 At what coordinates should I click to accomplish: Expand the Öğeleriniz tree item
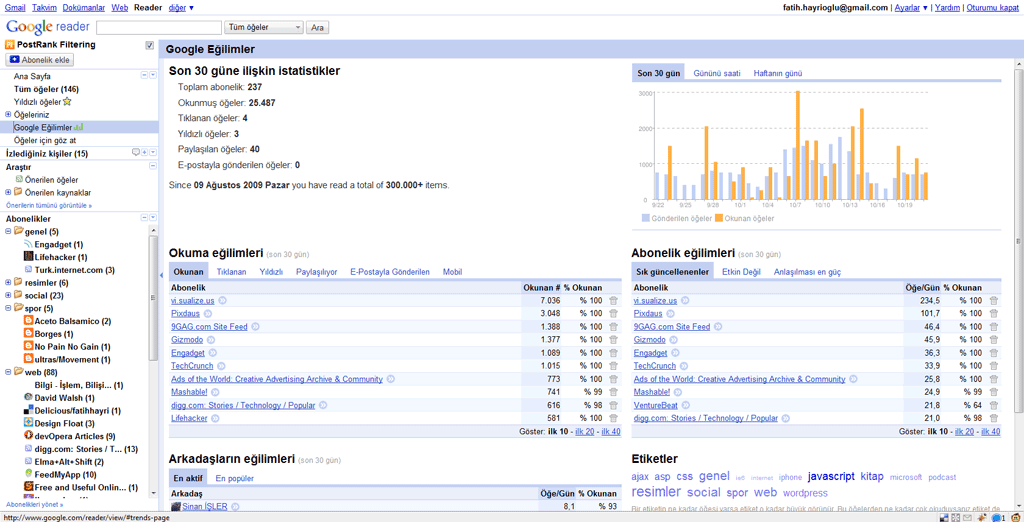(x=8, y=115)
